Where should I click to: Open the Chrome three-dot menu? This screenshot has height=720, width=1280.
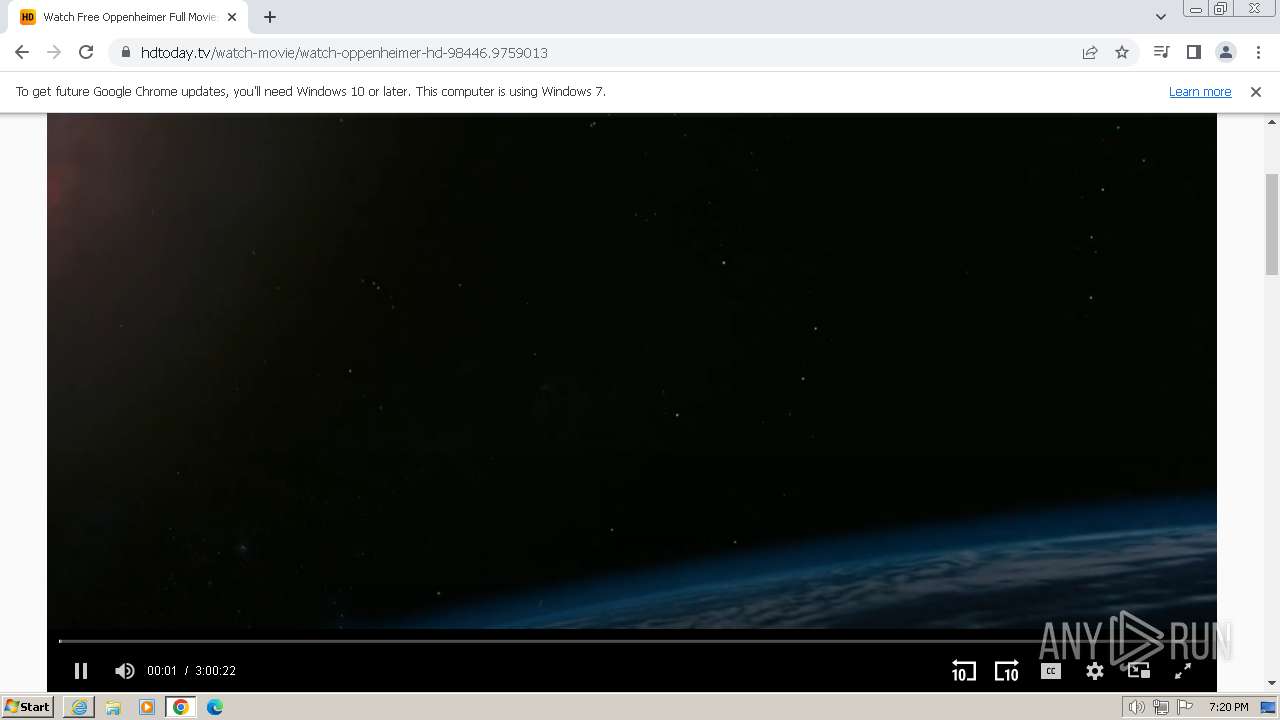click(x=1258, y=52)
